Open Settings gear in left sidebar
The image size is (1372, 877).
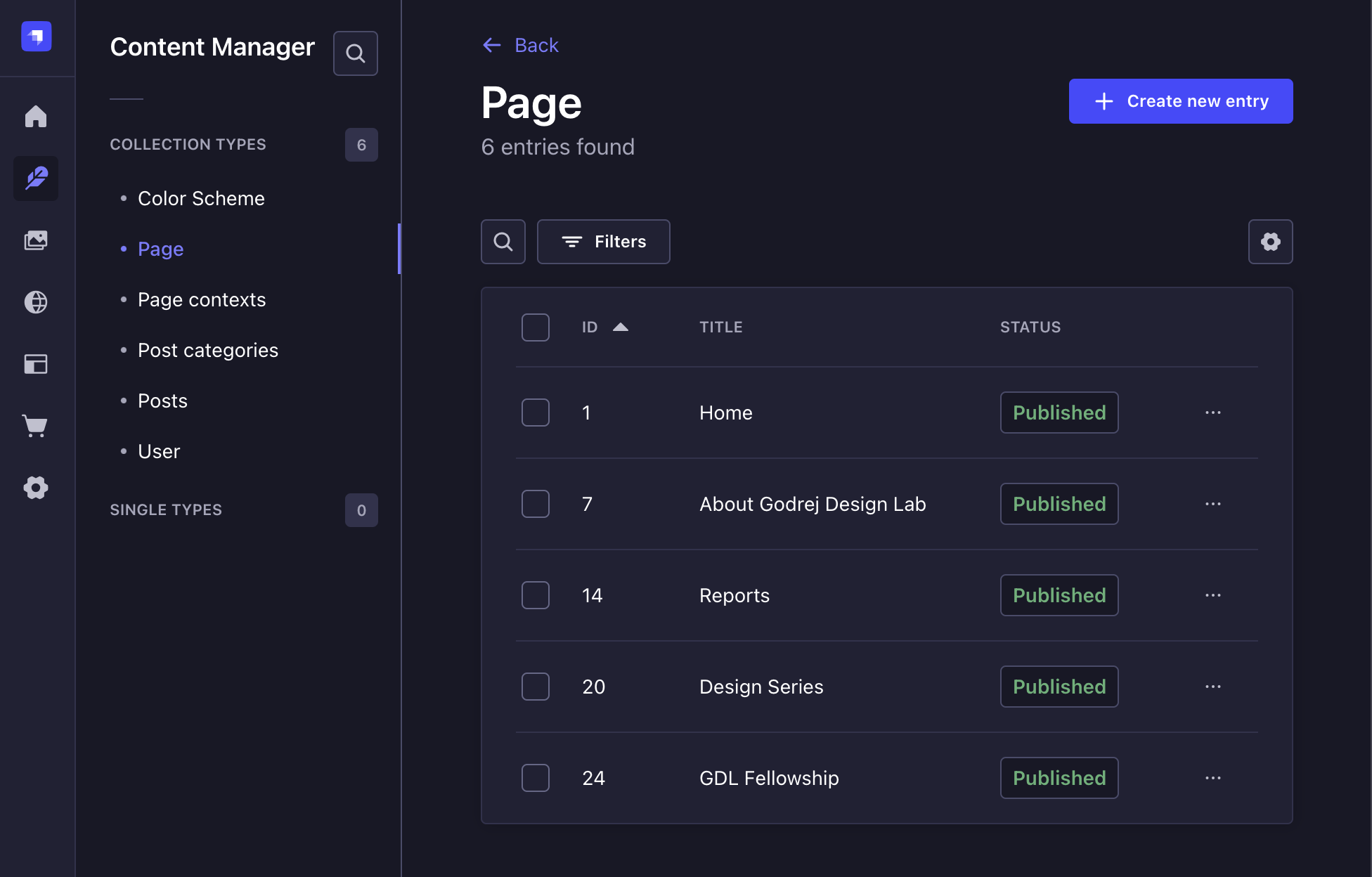pos(36,488)
